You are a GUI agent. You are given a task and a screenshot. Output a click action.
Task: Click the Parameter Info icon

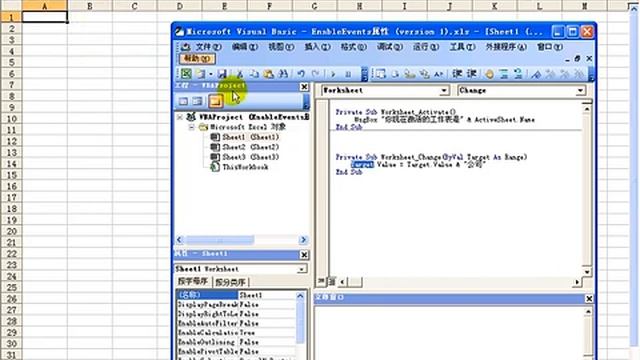point(424,74)
